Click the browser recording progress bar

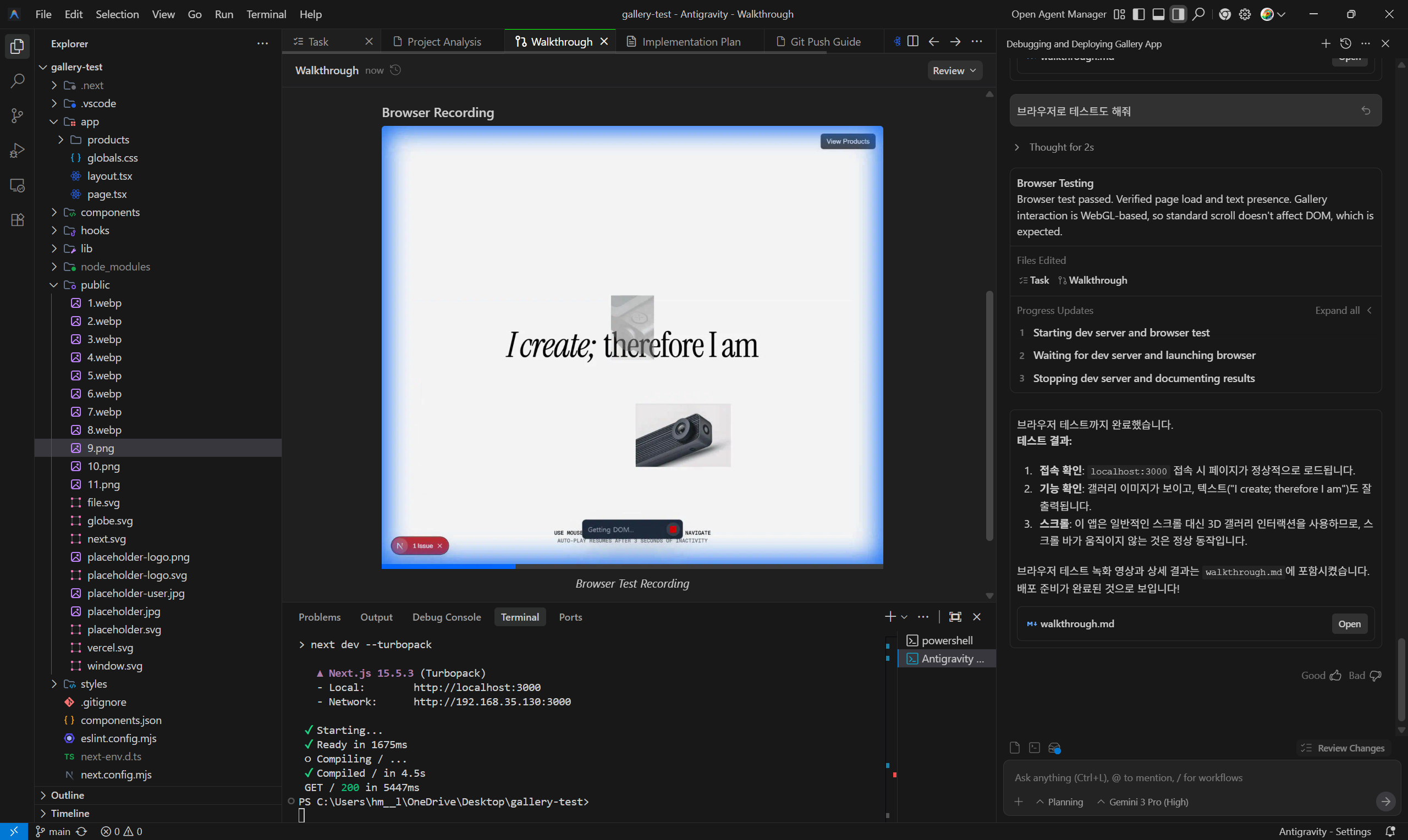click(x=632, y=566)
